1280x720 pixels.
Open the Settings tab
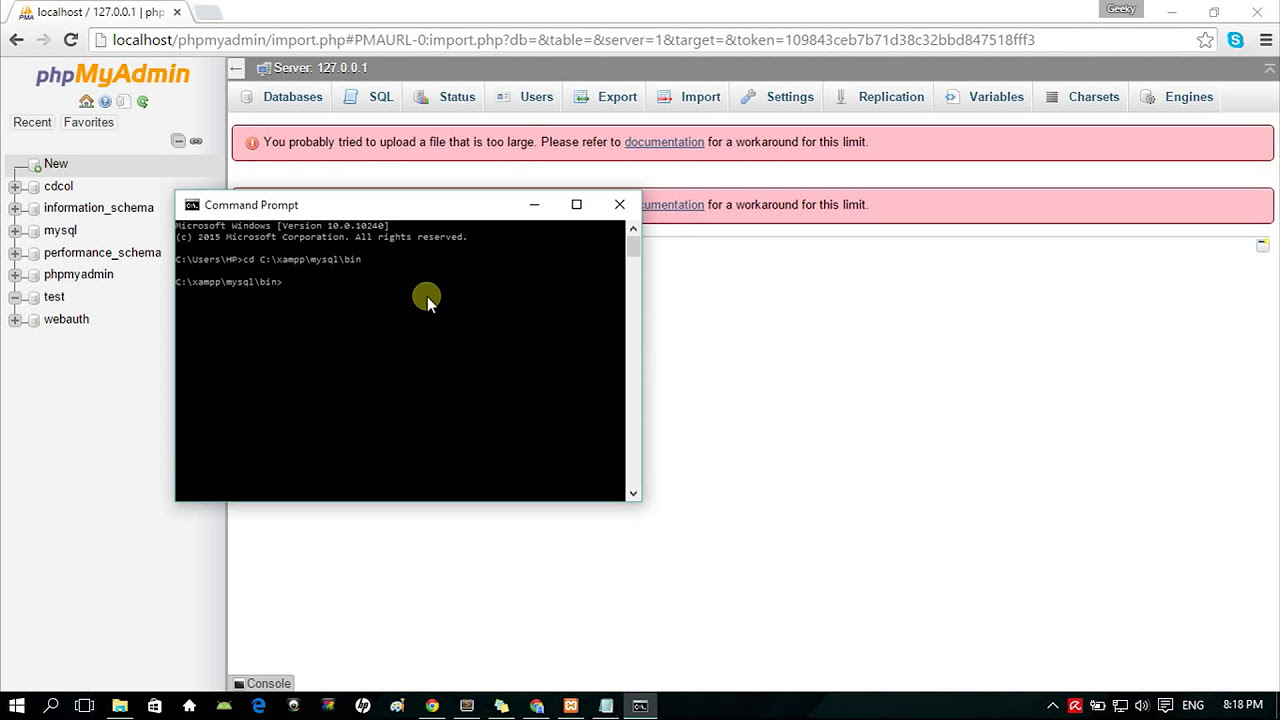(777, 97)
